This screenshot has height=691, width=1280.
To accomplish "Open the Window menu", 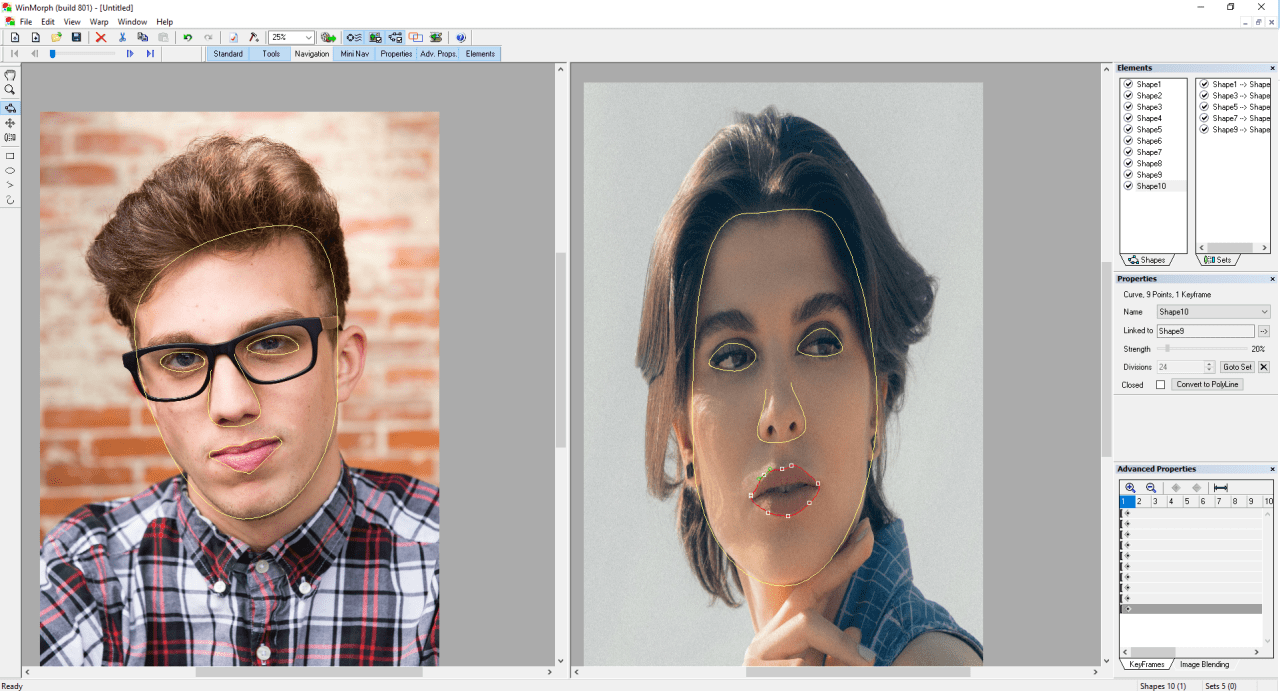I will (132, 22).
